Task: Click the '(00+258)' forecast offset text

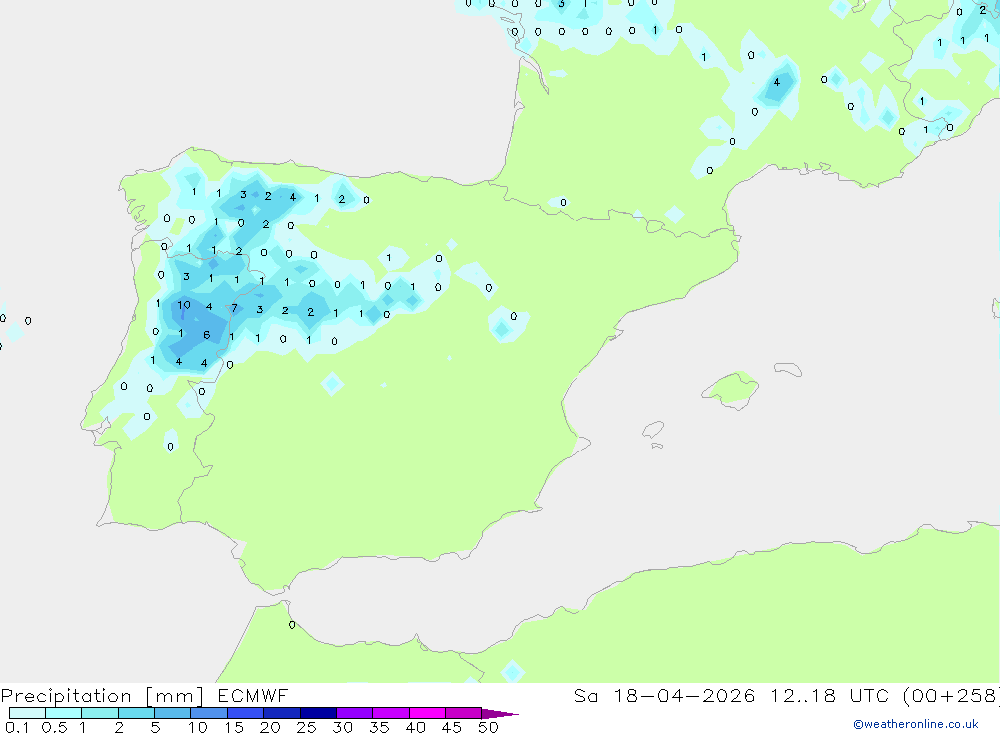Action: tap(951, 695)
